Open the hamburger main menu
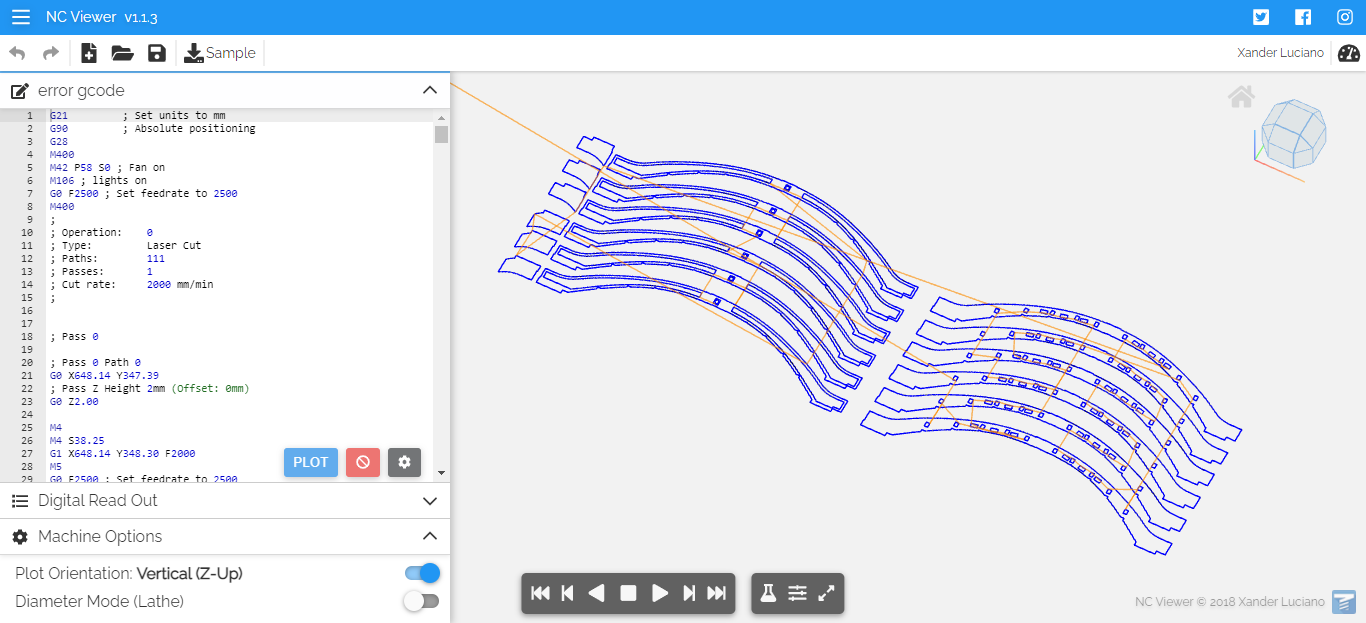The width and height of the screenshot is (1366, 623). 20,17
